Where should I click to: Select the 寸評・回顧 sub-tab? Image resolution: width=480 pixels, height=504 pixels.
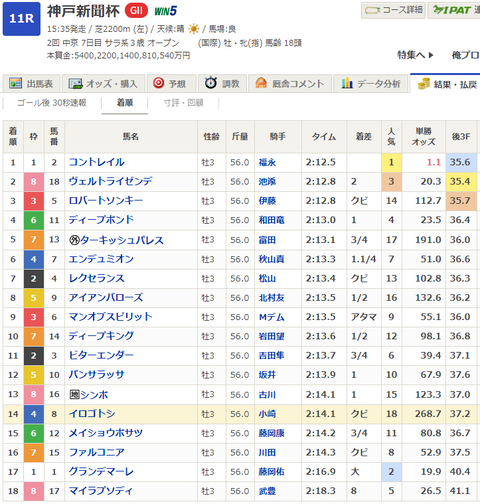(x=184, y=103)
